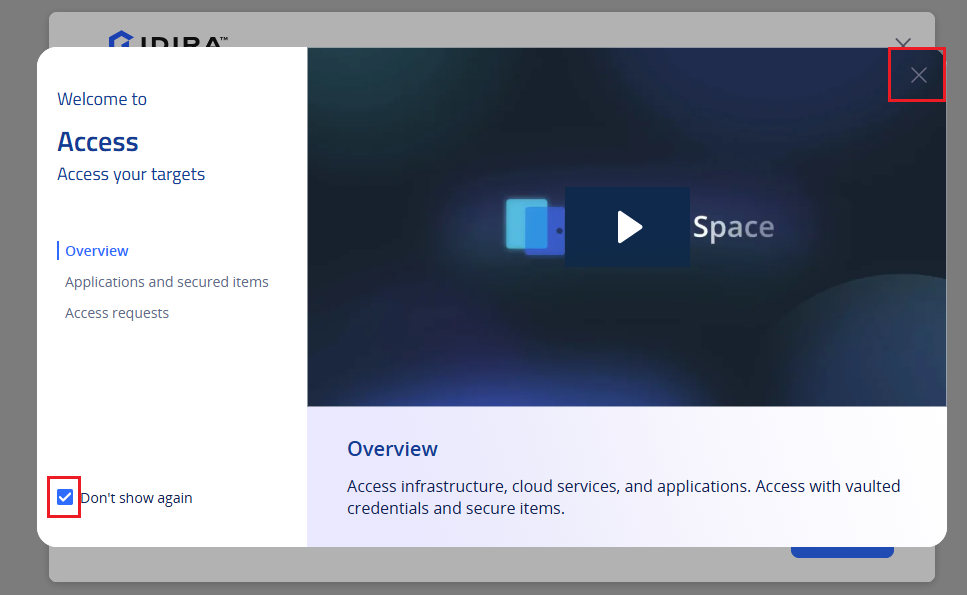Image resolution: width=967 pixels, height=595 pixels.
Task: Click the "Welcome to" heading text
Action: click(x=102, y=99)
